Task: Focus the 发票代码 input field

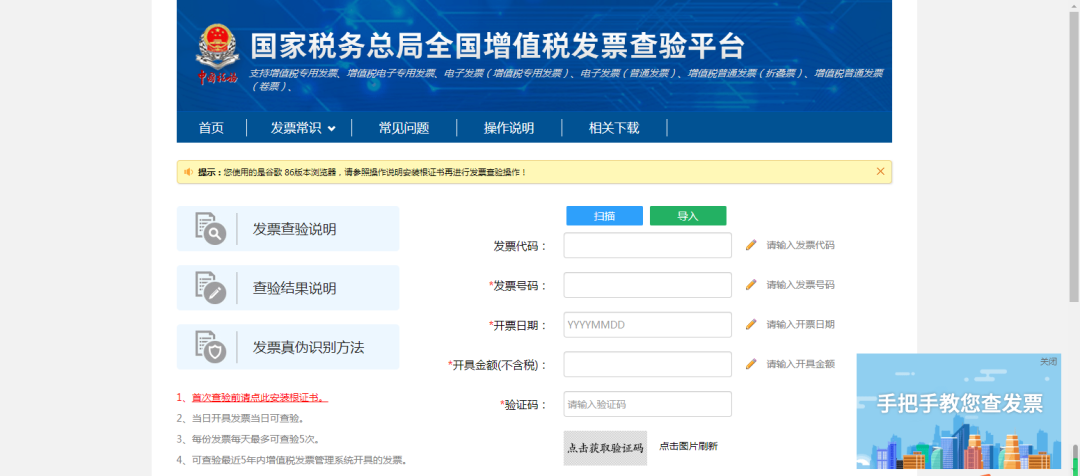Action: [647, 245]
